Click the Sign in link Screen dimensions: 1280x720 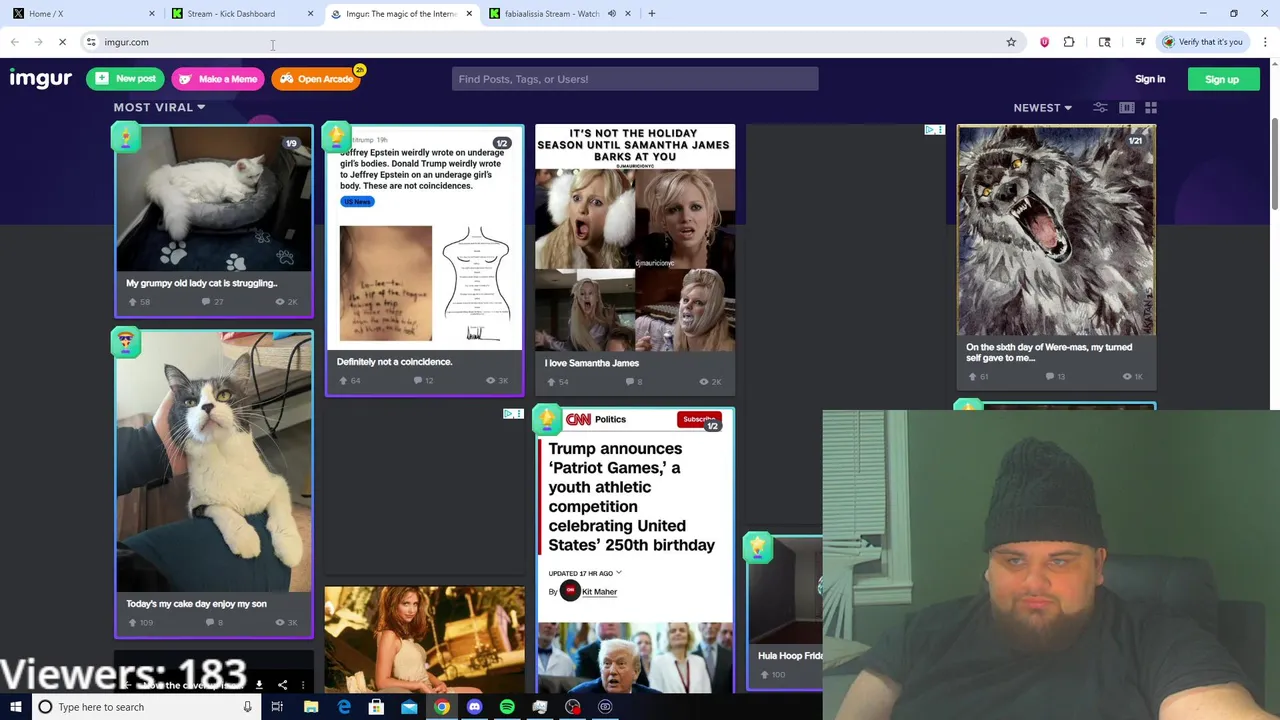pos(1150,79)
